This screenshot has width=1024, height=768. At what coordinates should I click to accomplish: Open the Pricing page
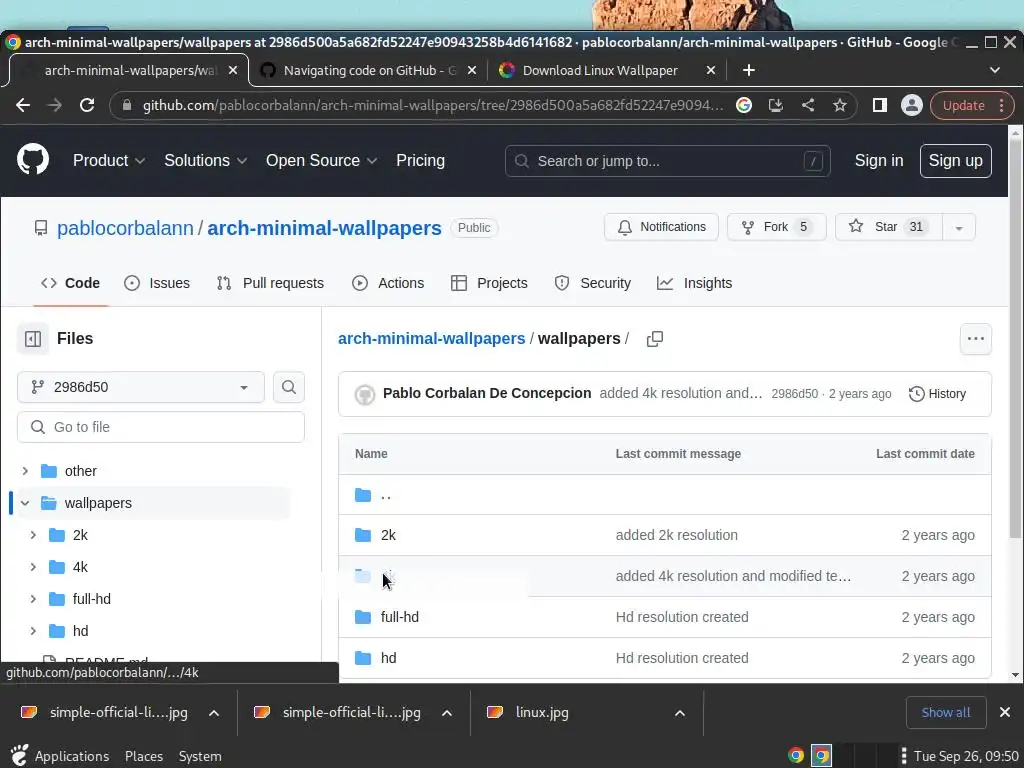pos(420,160)
